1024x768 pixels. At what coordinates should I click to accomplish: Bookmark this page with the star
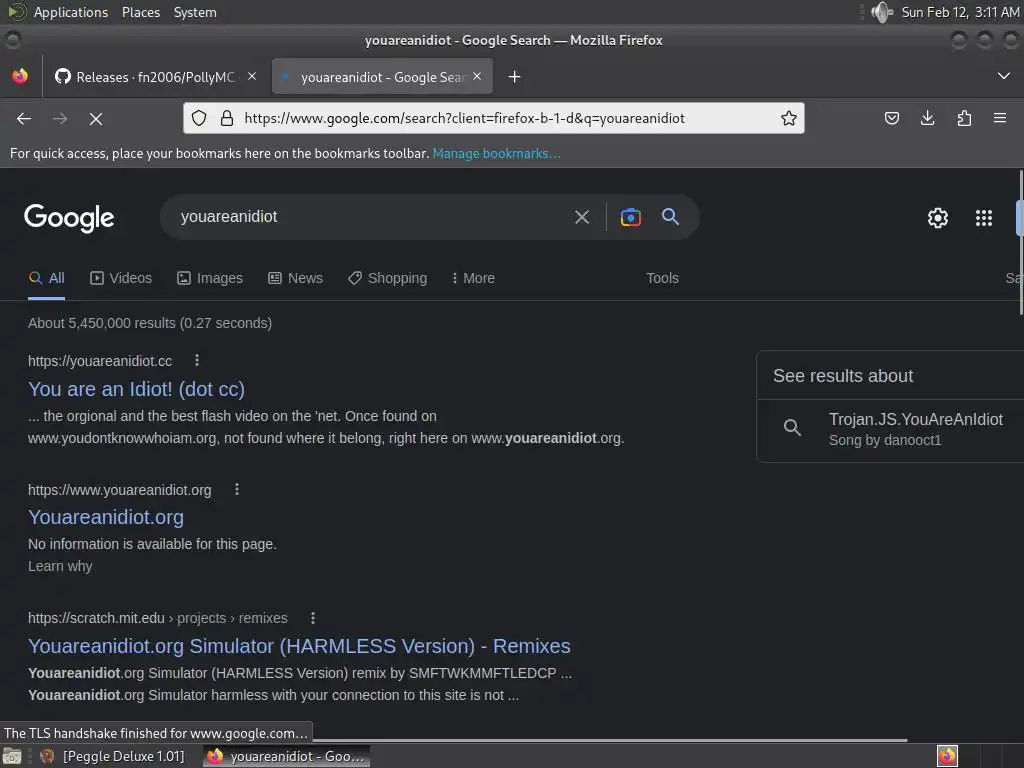[x=789, y=118]
